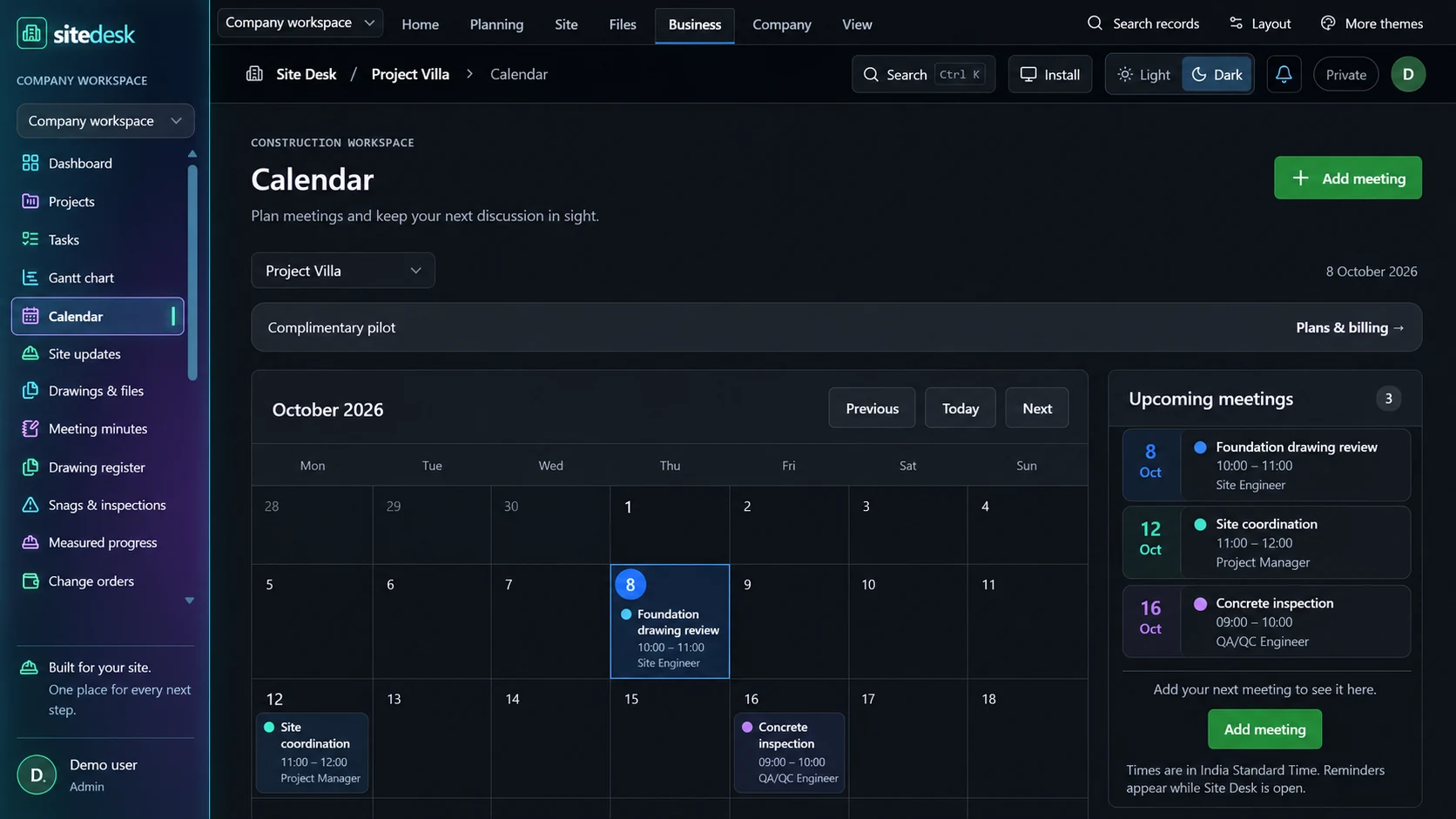
Task: Open Concrete inspection upcoming meeting card
Action: point(1266,621)
